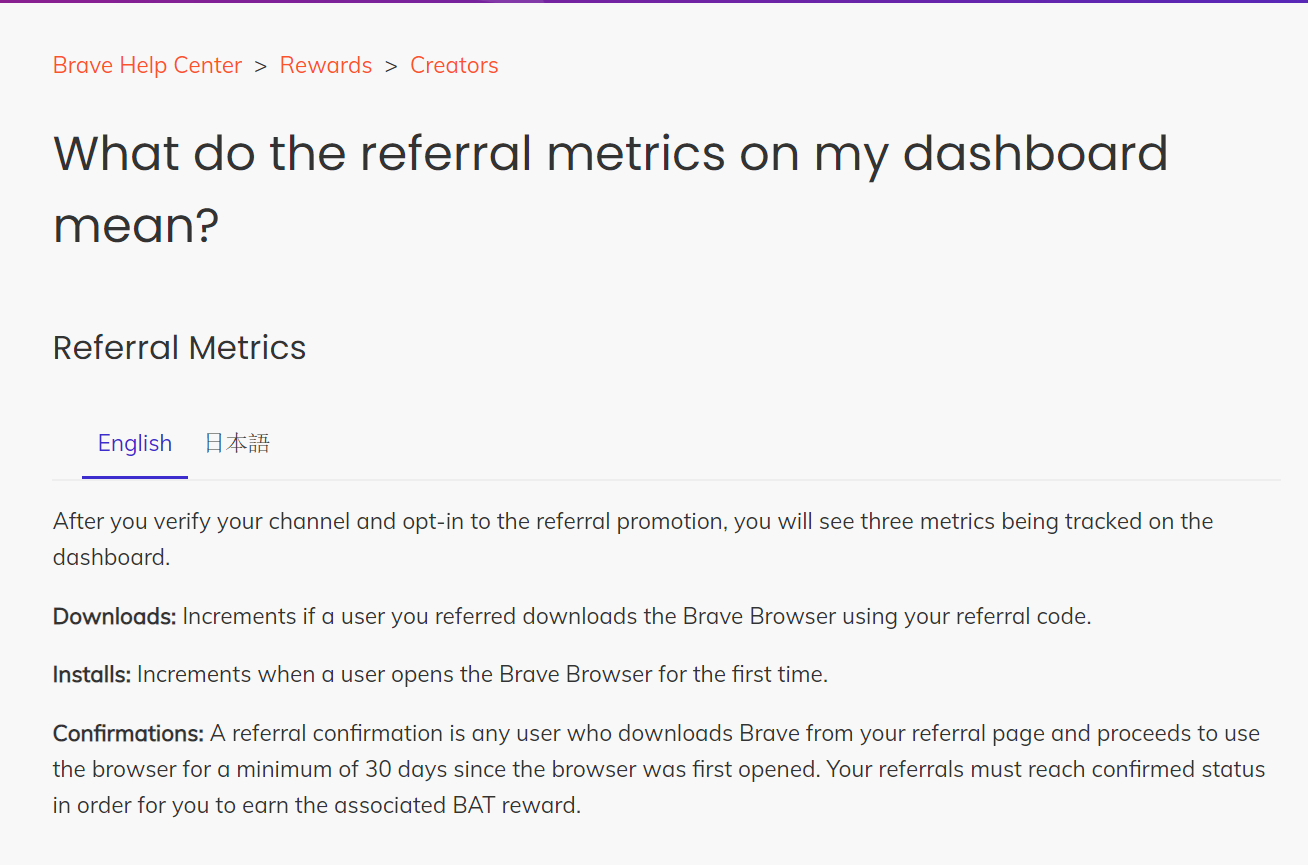Click the word 'mean?' in the title

[x=136, y=225]
